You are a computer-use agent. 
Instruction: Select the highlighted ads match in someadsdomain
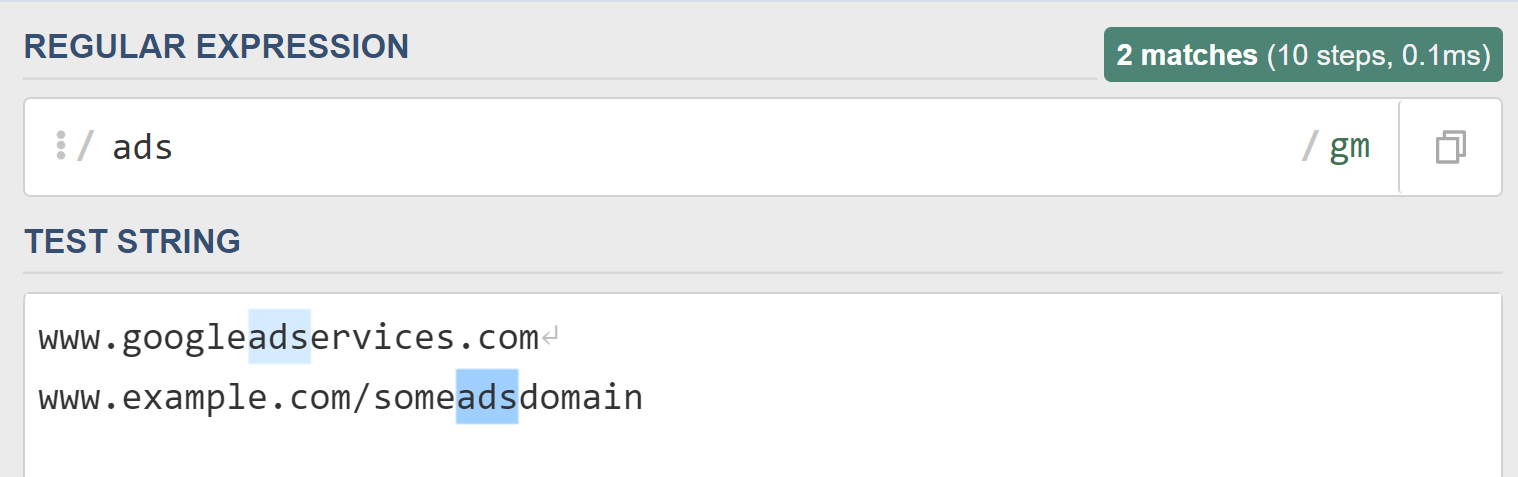[487, 397]
